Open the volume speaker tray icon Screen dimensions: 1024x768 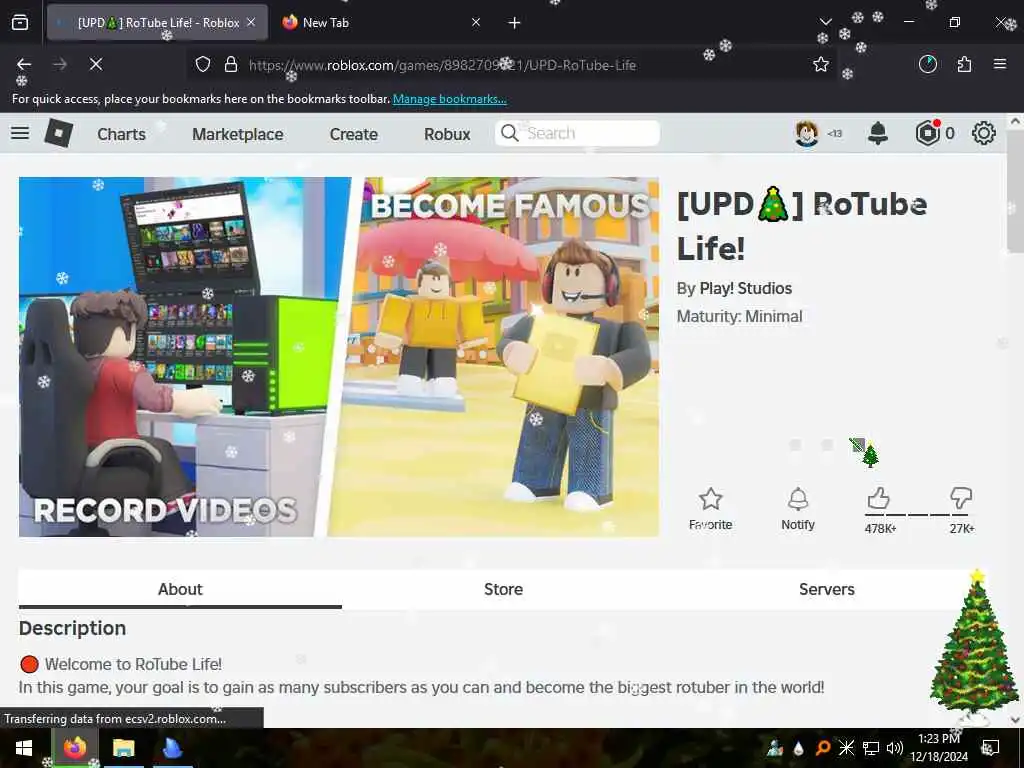coord(894,748)
